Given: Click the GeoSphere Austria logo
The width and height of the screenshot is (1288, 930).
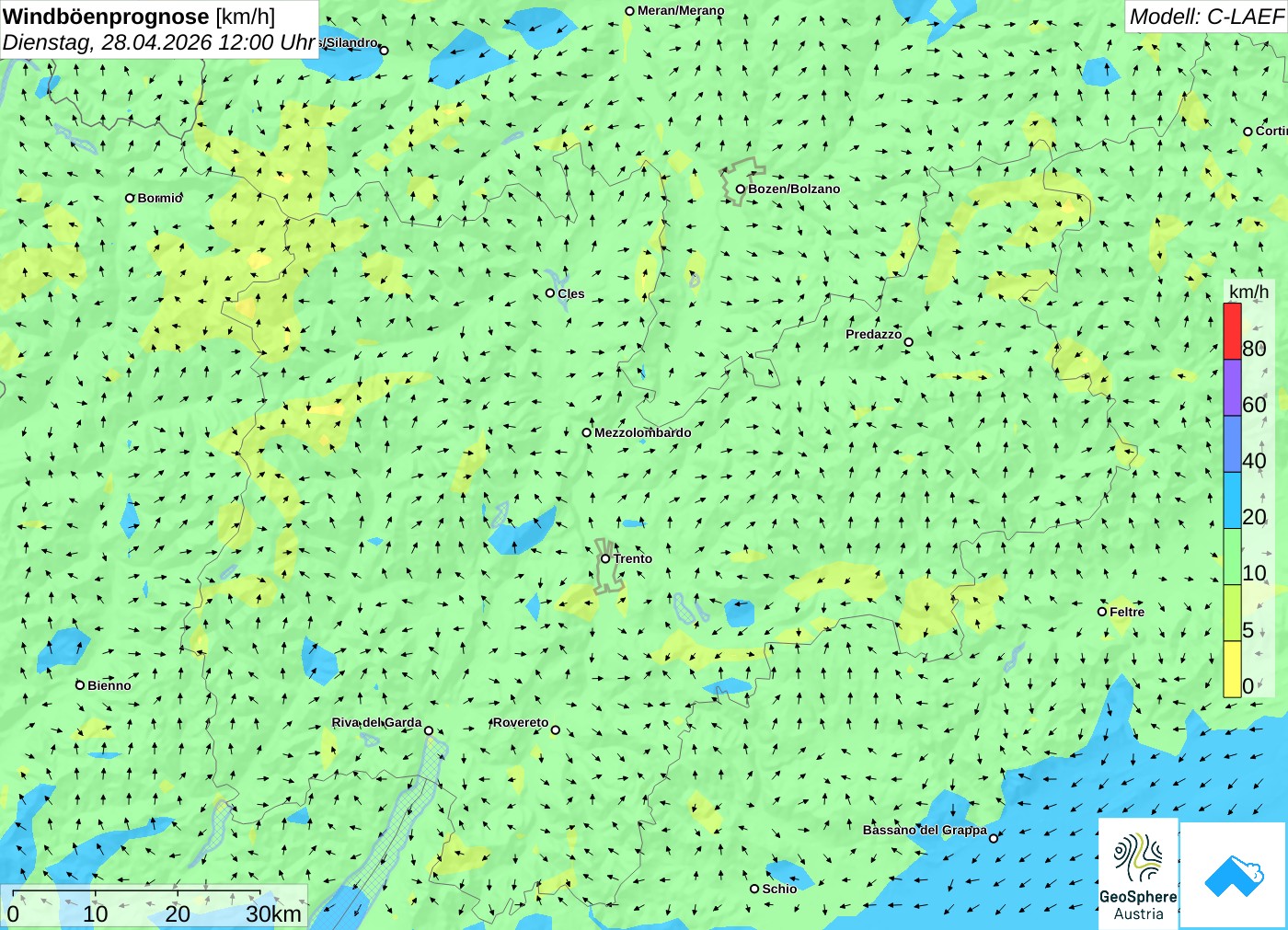Looking at the screenshot, I should 1138,873.
